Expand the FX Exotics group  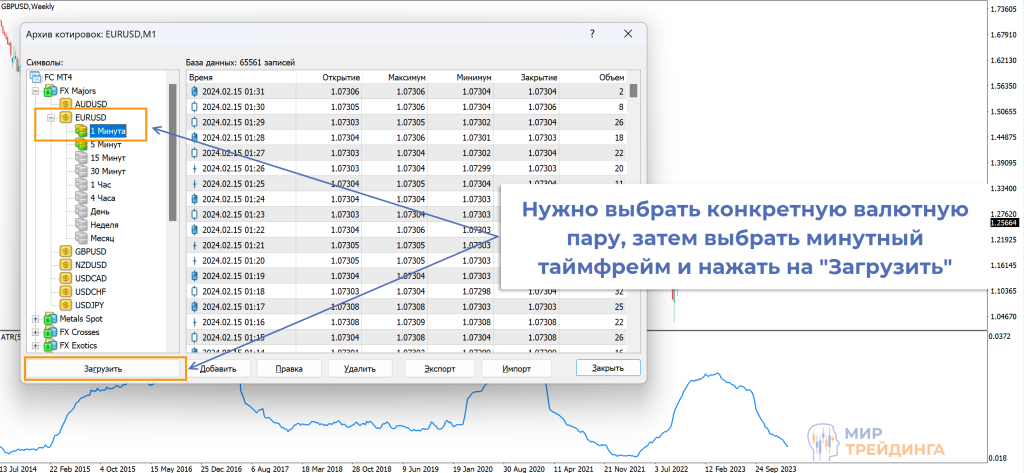[x=36, y=346]
